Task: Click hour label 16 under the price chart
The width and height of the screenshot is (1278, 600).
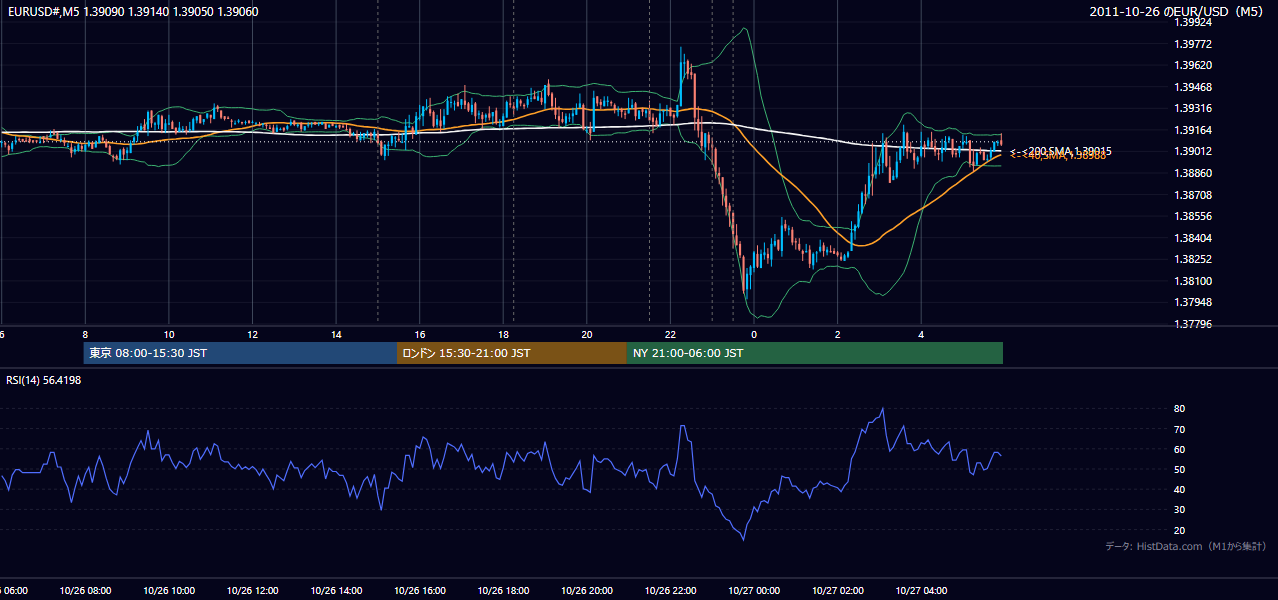Action: pyautogui.click(x=420, y=334)
